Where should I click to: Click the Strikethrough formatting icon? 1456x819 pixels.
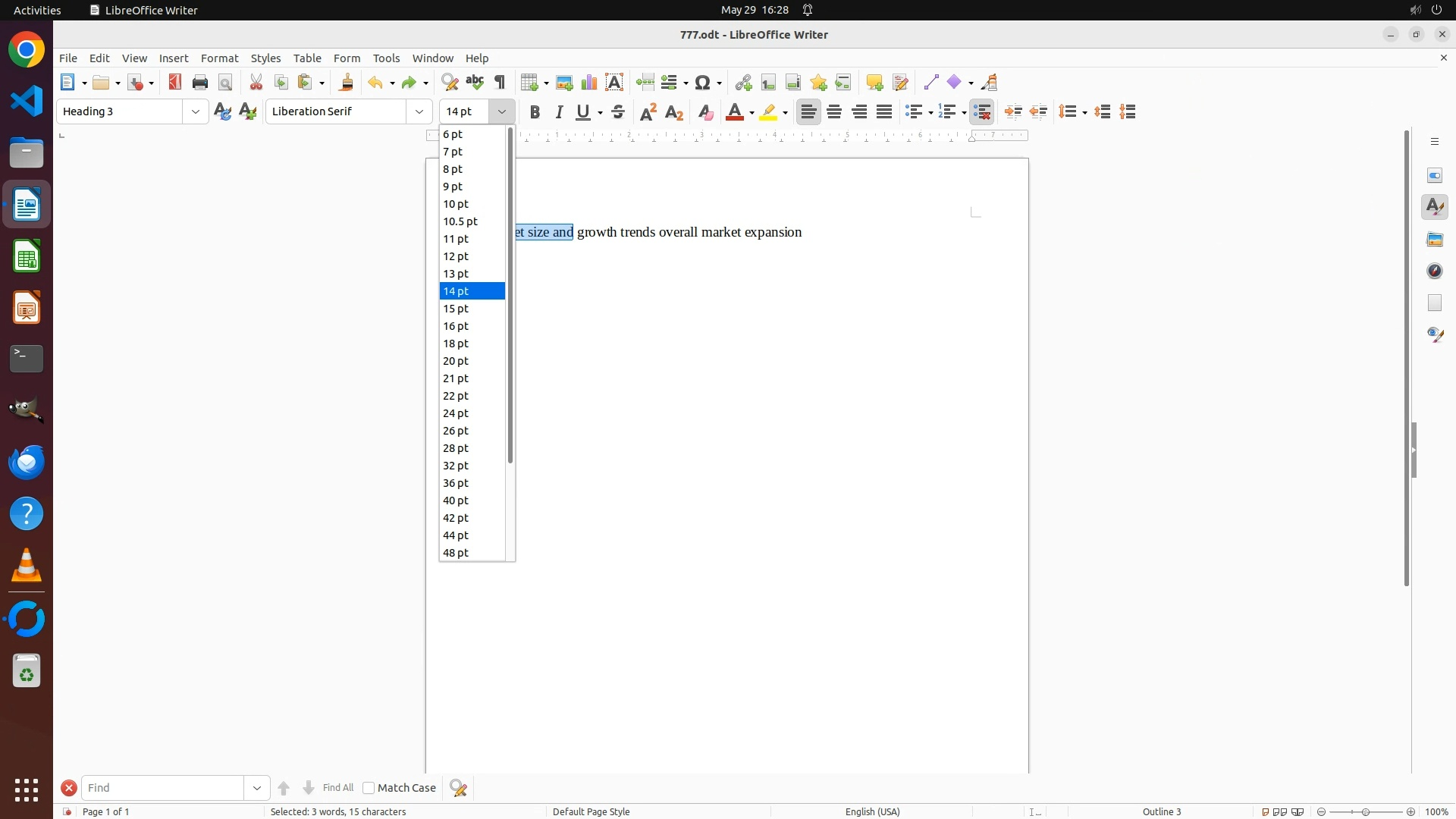[x=618, y=112]
